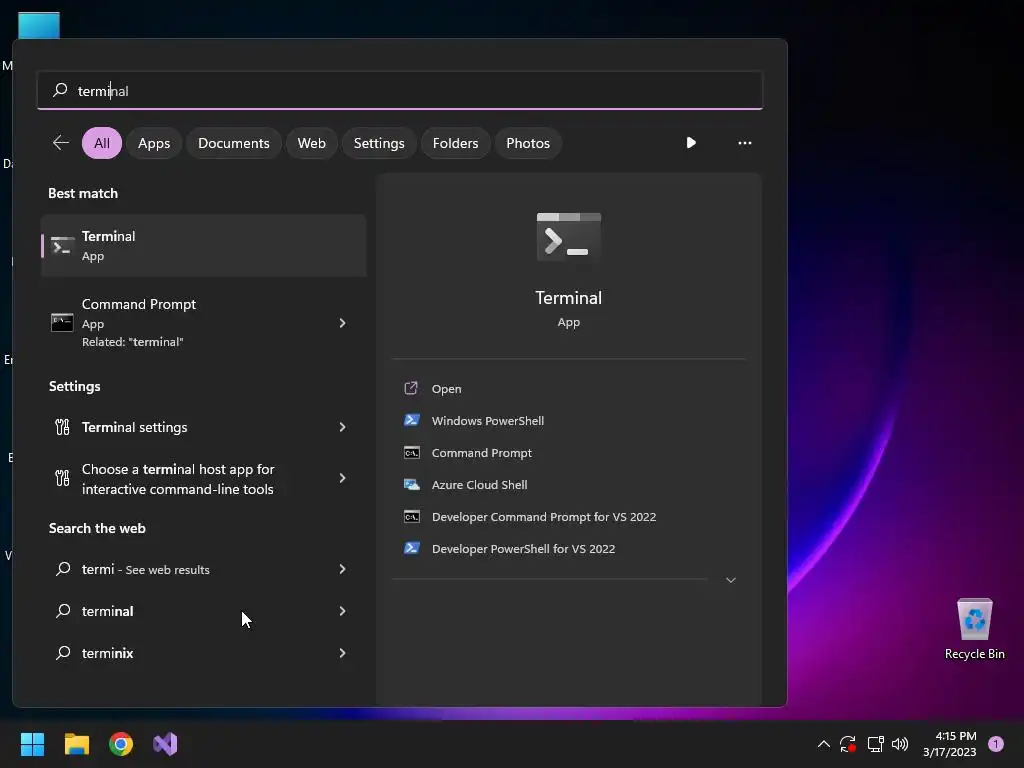Expand Terminal settings chevron

(x=342, y=427)
